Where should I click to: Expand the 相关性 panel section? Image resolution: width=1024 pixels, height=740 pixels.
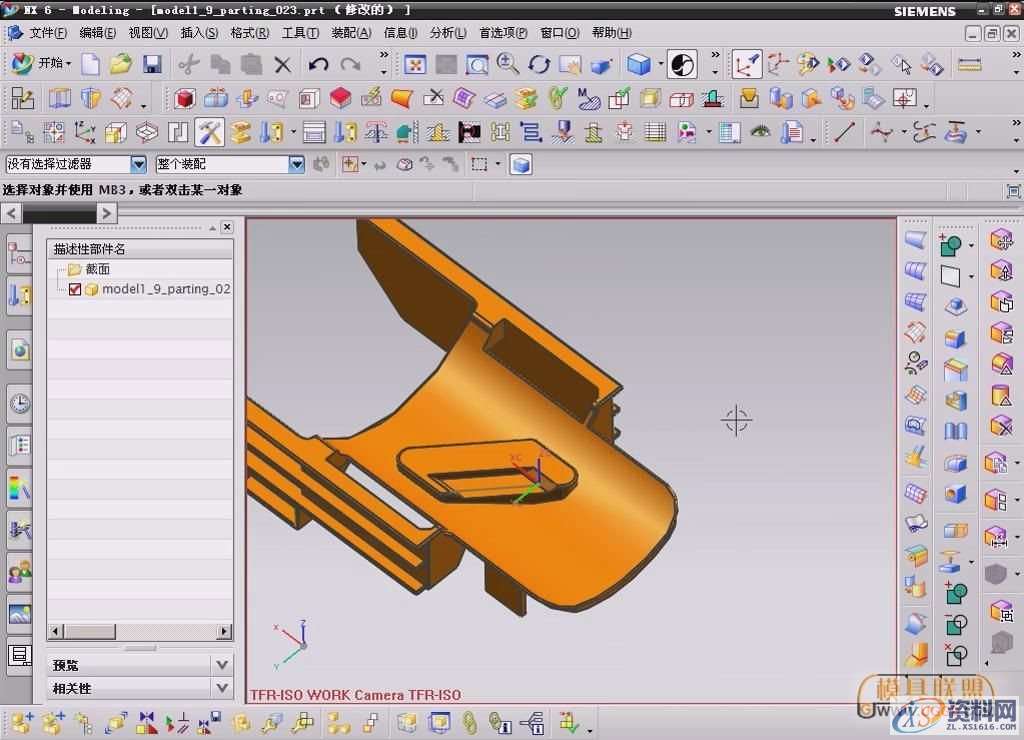(x=222, y=688)
